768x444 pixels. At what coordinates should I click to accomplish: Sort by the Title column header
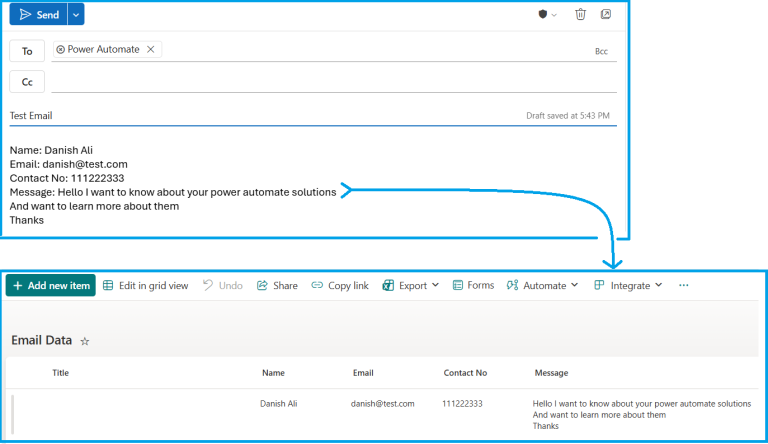(60, 373)
